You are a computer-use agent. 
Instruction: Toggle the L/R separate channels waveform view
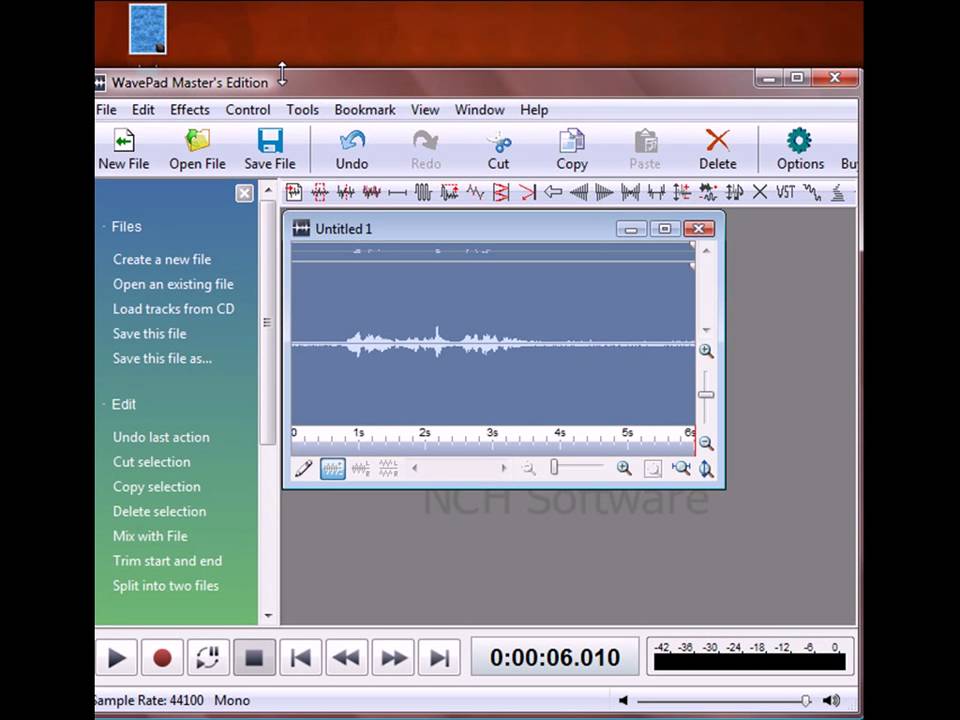click(x=361, y=469)
